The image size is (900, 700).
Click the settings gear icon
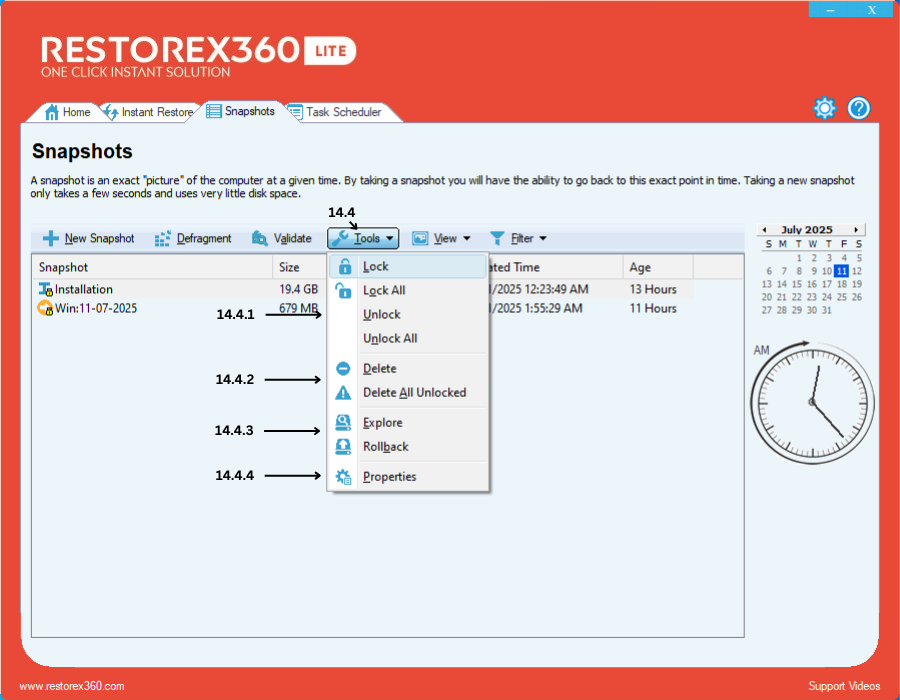824,108
